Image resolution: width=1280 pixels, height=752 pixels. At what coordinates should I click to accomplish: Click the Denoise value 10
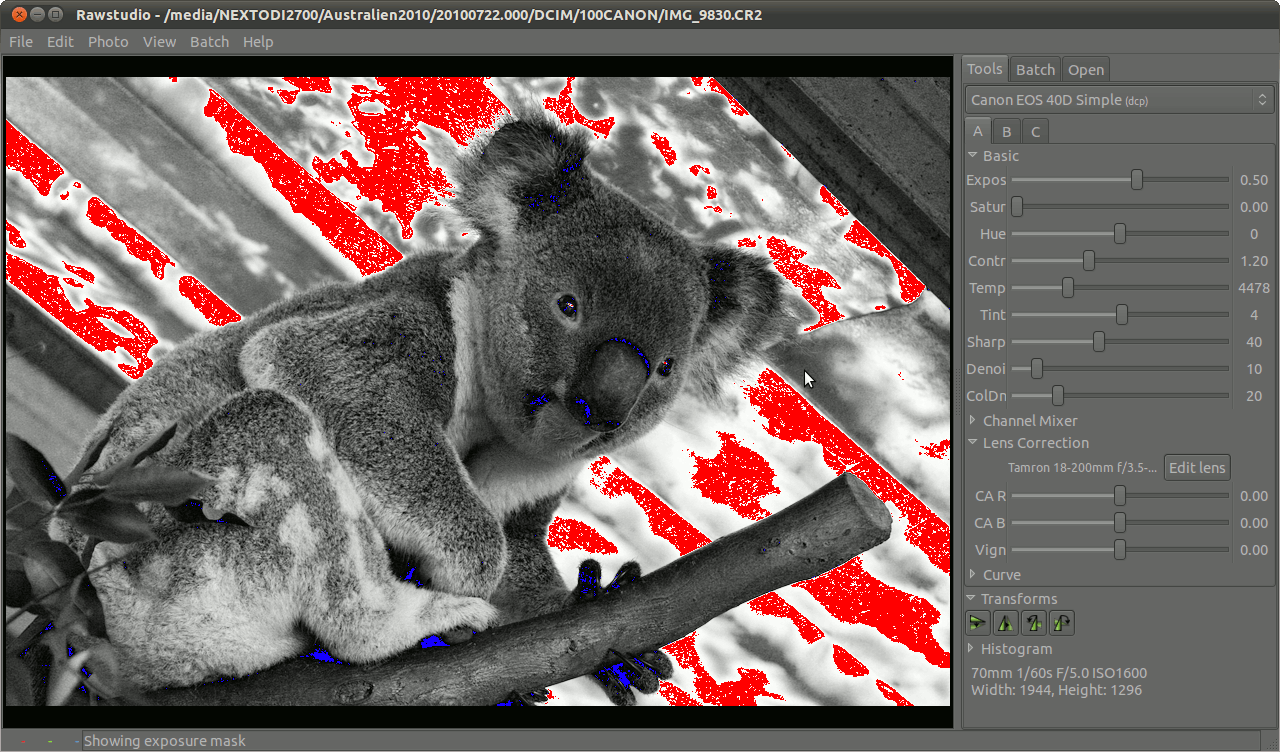coord(1254,369)
